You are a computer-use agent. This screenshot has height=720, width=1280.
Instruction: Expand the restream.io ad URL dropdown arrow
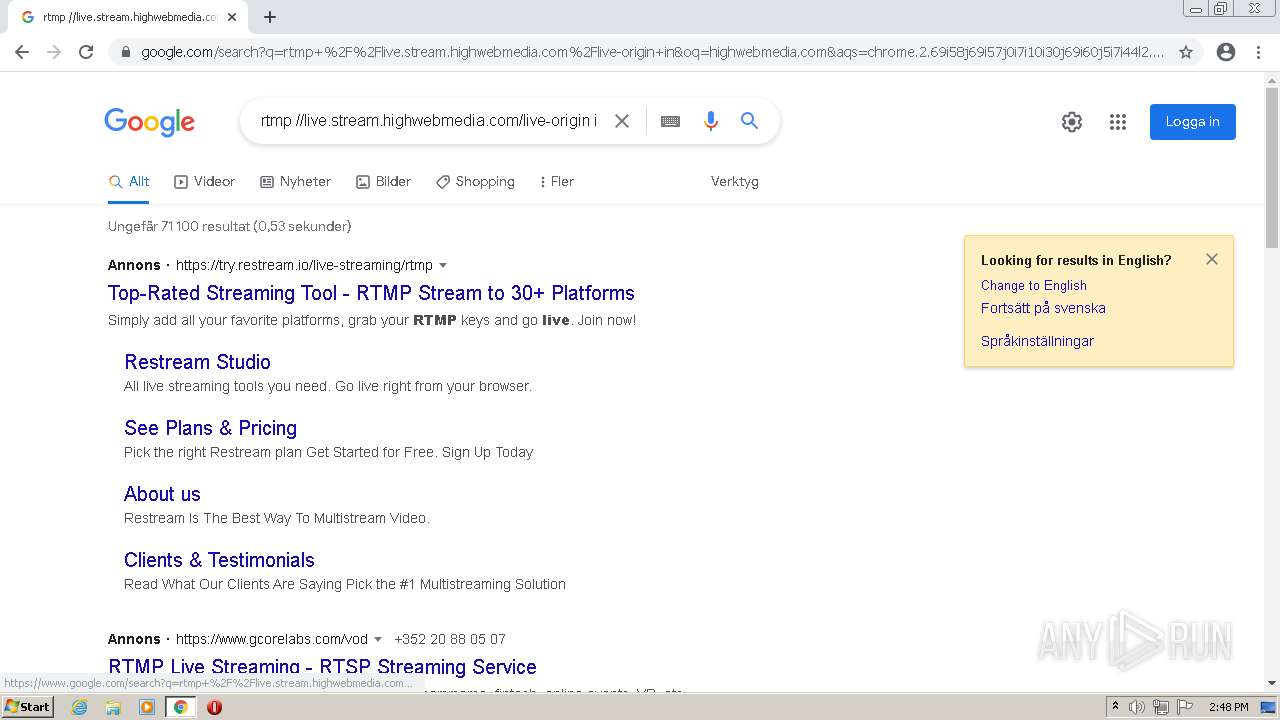443,266
